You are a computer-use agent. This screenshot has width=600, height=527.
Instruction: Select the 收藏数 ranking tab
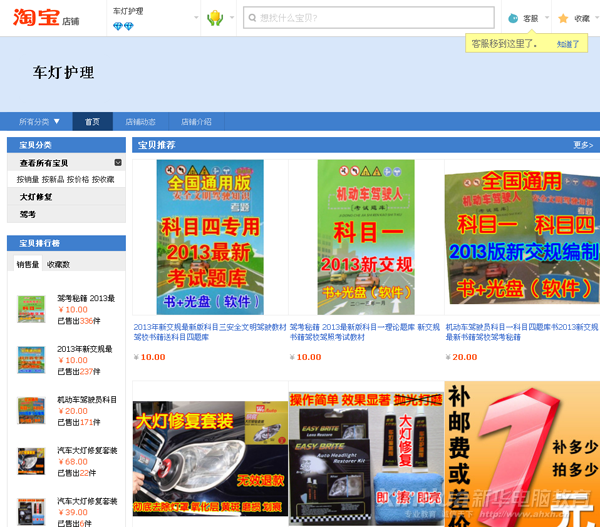[59, 264]
